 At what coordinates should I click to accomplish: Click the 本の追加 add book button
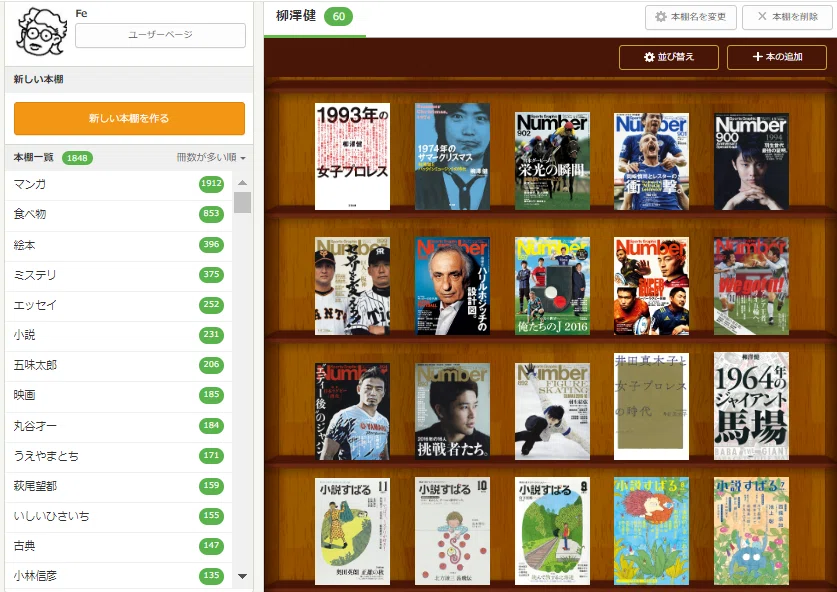pos(777,57)
